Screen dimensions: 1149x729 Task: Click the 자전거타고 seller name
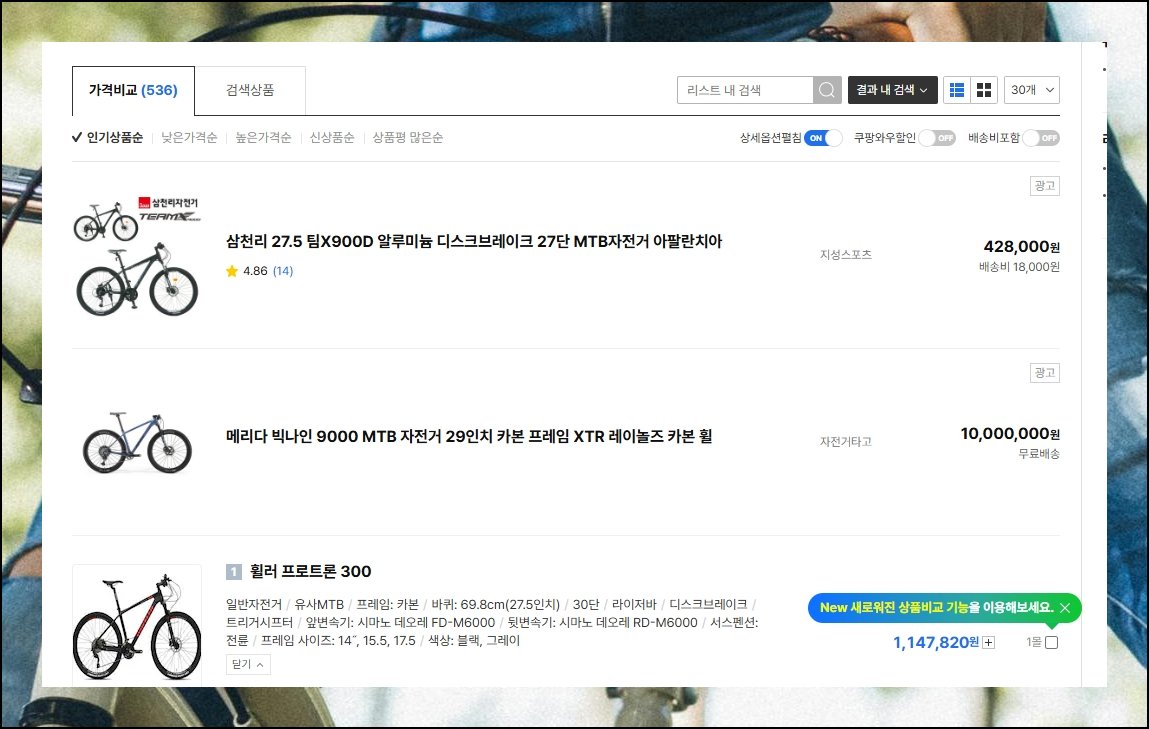click(x=846, y=442)
